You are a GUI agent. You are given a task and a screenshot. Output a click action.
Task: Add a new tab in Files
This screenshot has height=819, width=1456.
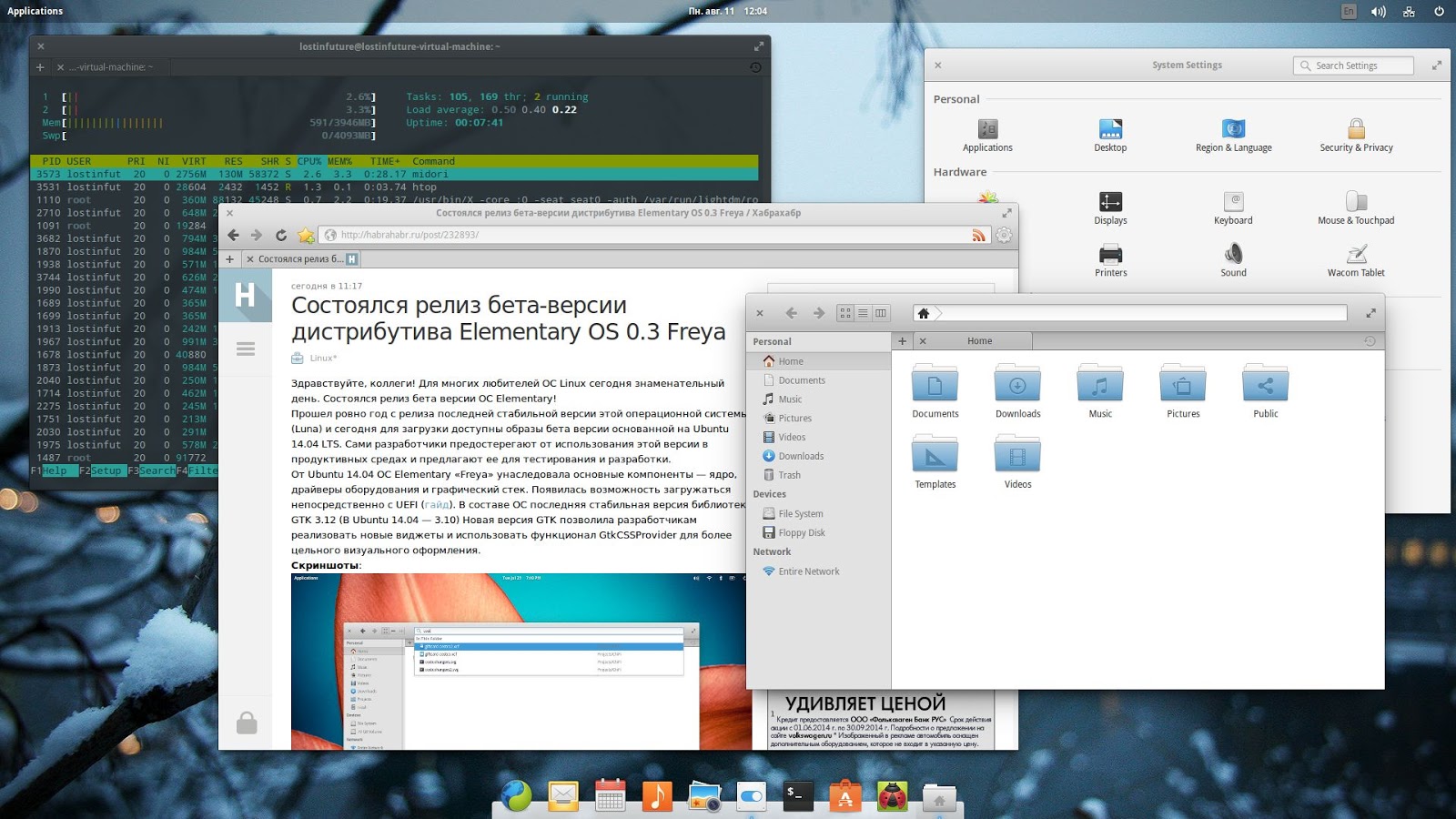(x=903, y=341)
